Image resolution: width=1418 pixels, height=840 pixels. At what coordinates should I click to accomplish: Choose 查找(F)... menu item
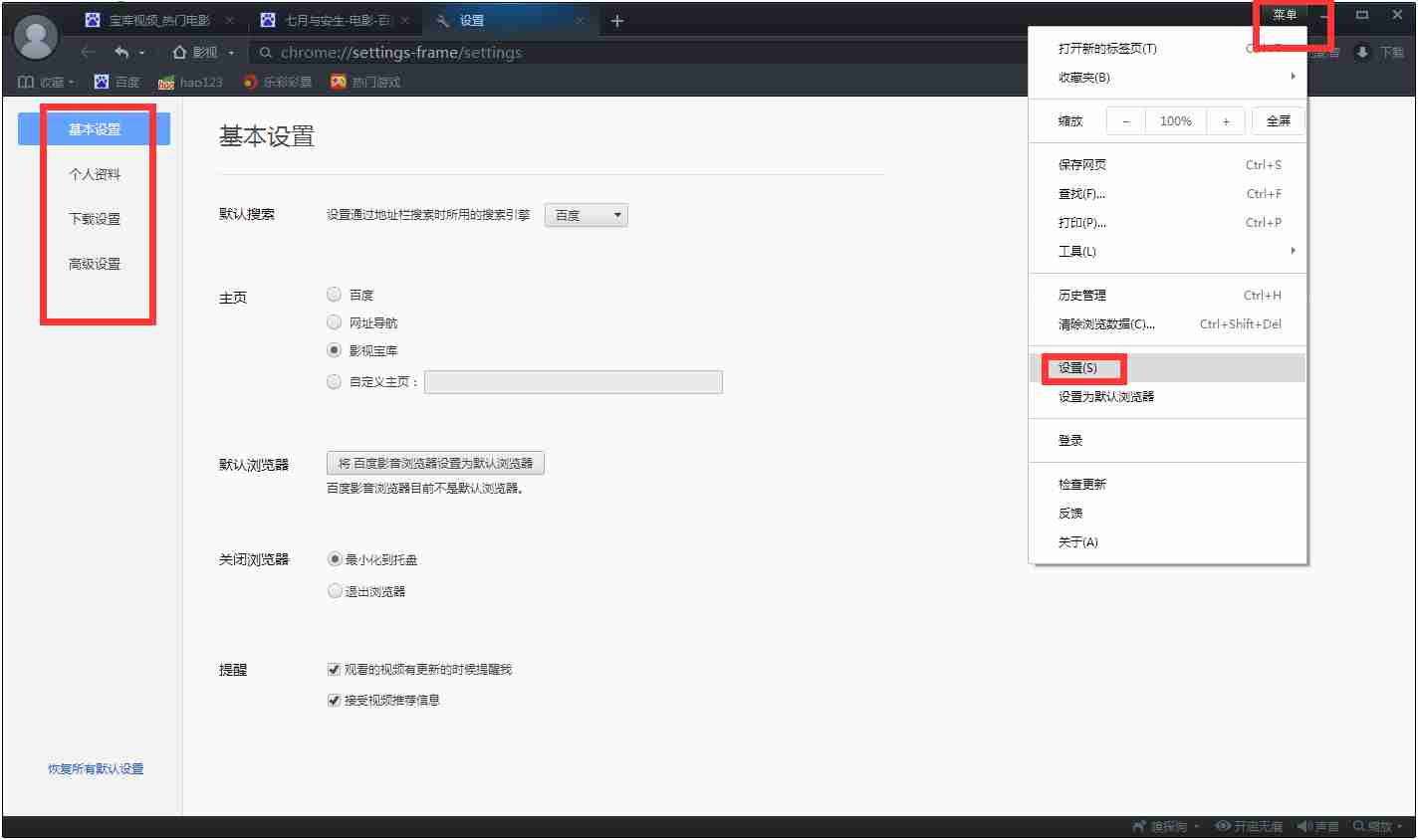coord(1167,194)
